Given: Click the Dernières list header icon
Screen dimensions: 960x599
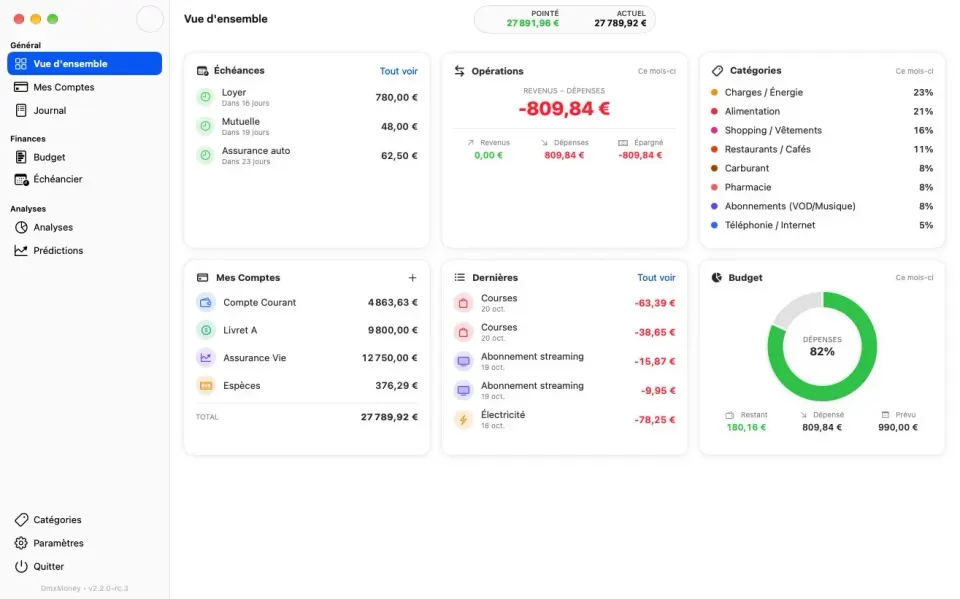Looking at the screenshot, I should (x=459, y=277).
